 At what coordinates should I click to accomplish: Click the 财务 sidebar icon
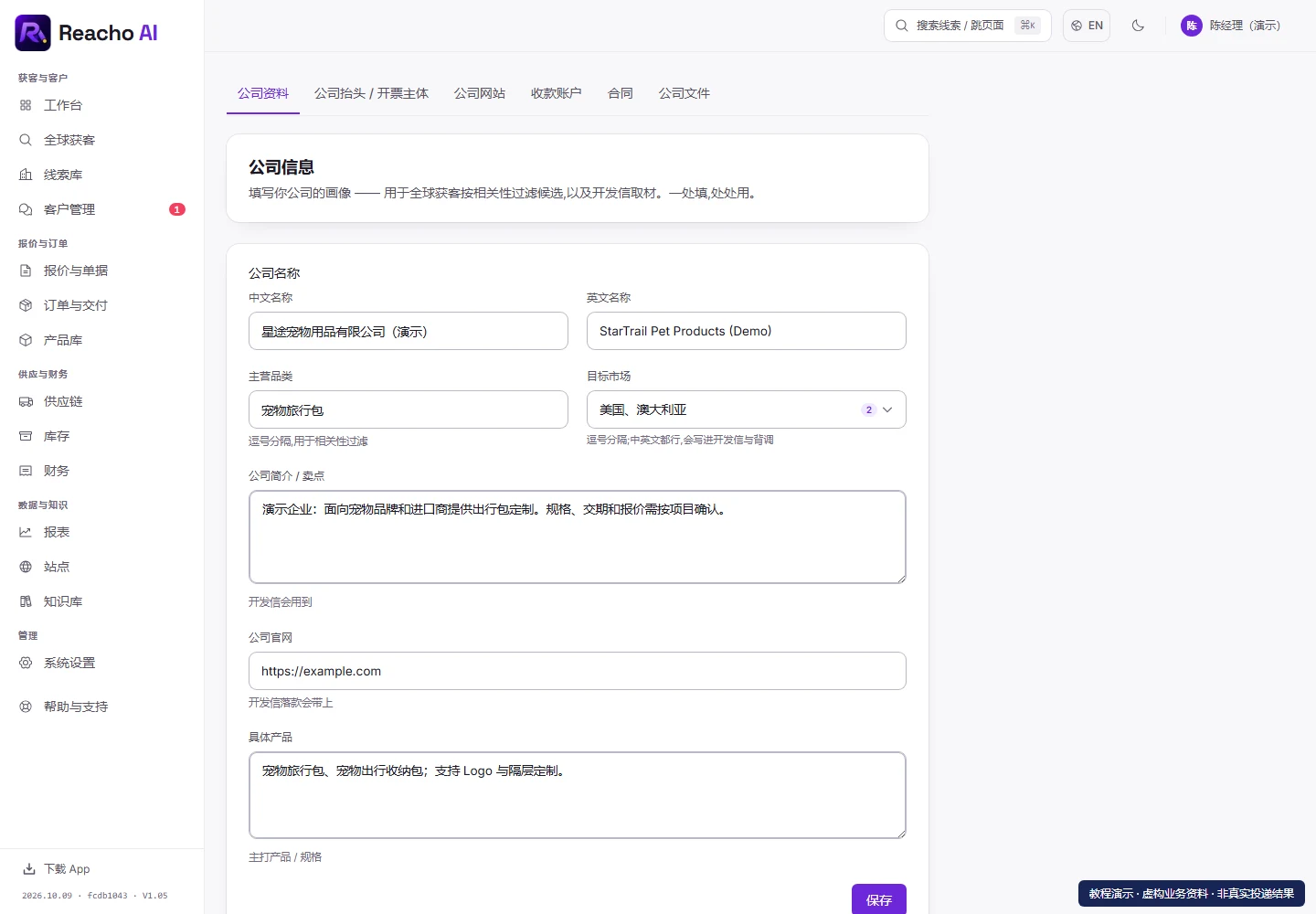click(26, 471)
